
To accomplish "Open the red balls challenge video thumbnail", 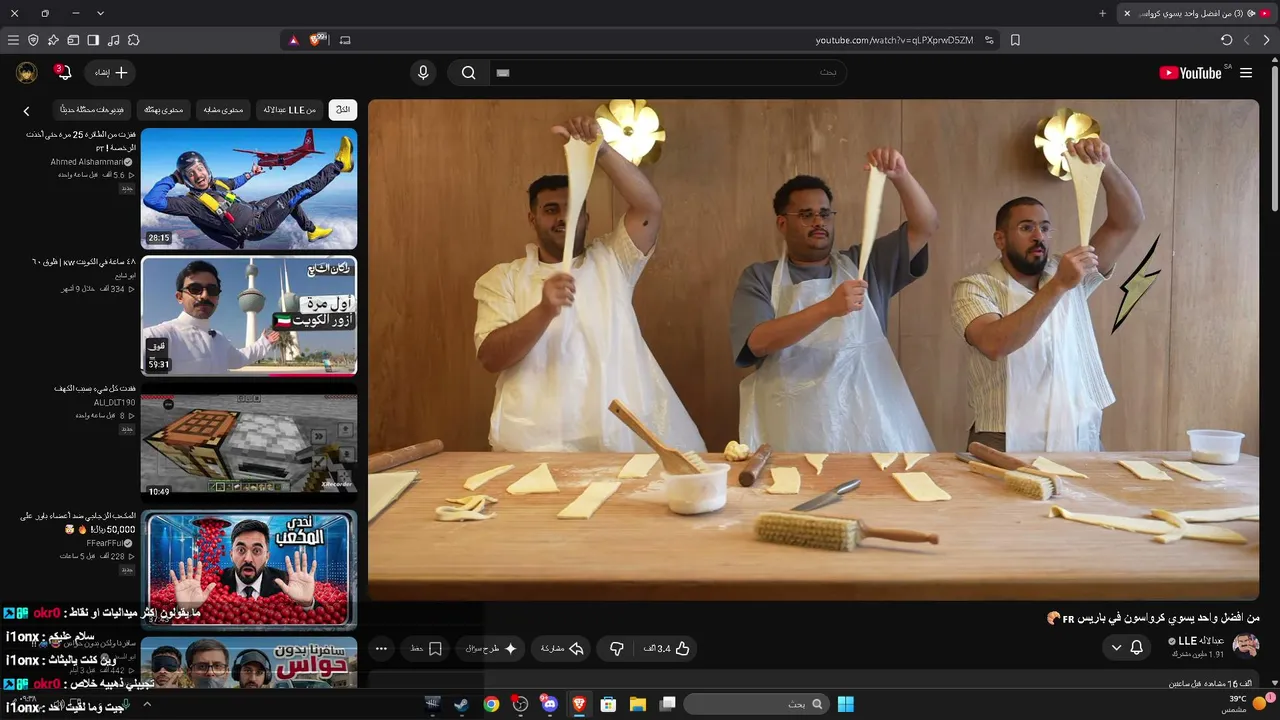I will [249, 569].
